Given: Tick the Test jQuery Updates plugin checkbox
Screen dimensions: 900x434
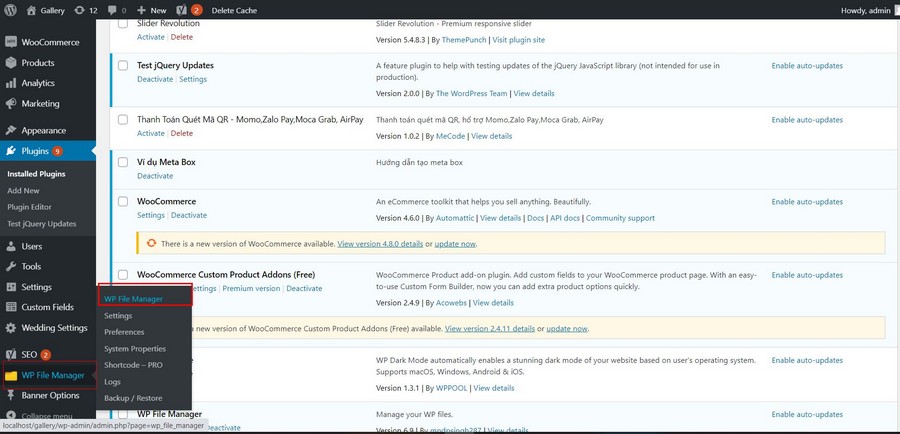Looking at the screenshot, I should coord(123,66).
